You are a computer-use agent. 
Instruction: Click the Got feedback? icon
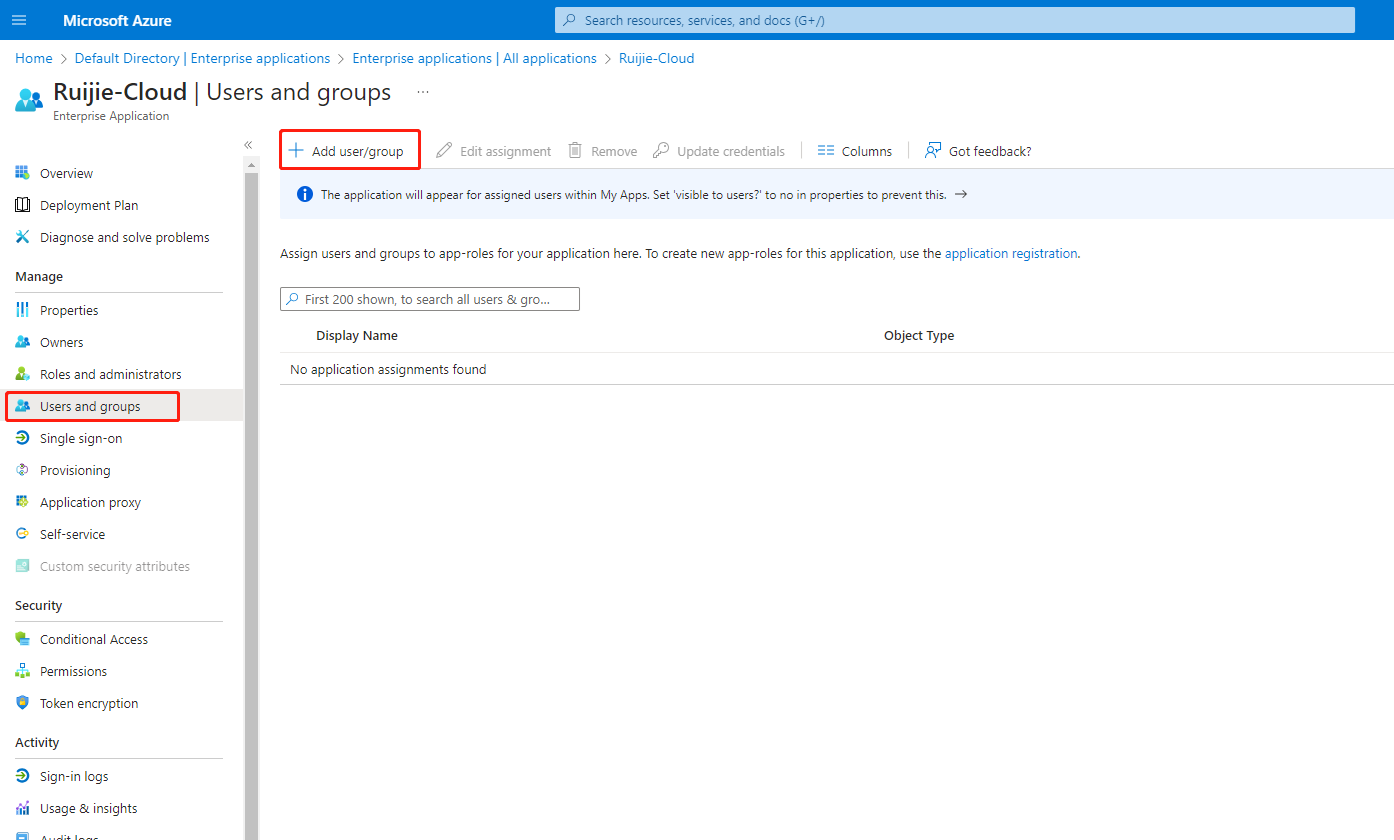pos(933,151)
